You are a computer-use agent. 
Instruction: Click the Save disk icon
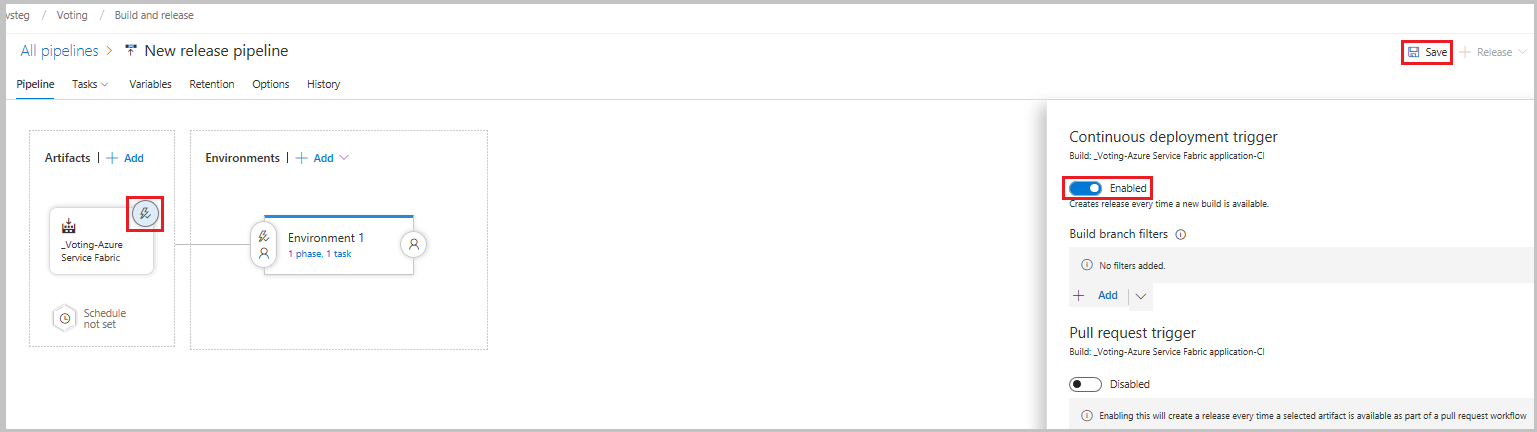1413,52
